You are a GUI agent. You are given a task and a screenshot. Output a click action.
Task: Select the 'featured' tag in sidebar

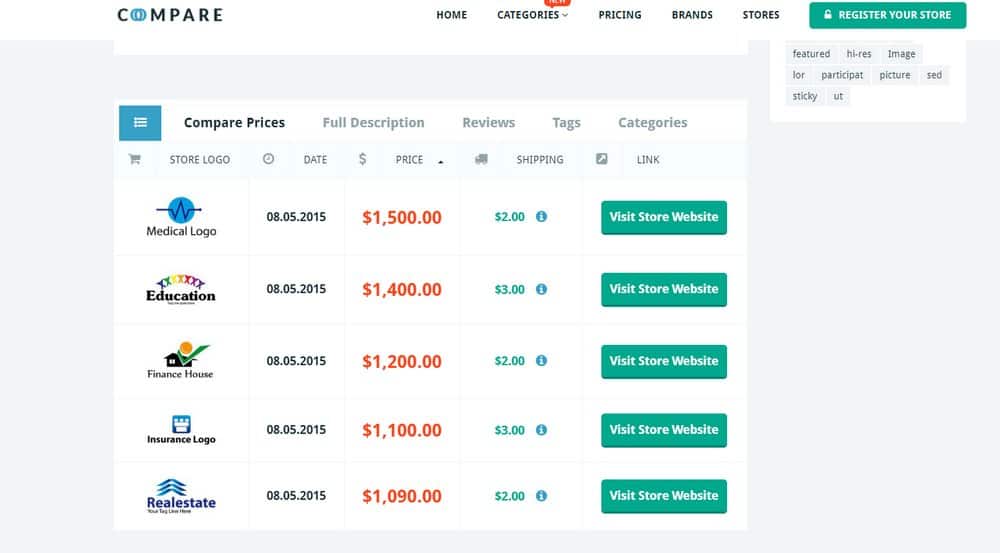click(x=811, y=54)
